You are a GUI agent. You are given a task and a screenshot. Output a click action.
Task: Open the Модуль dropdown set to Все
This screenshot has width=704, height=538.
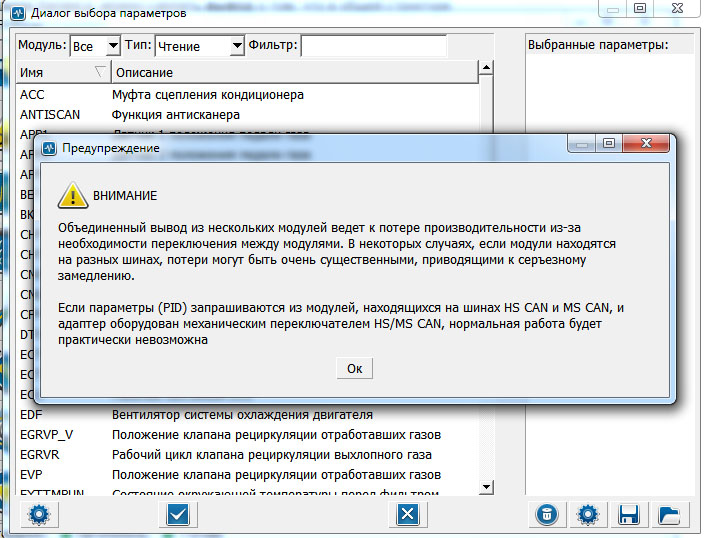pos(95,46)
